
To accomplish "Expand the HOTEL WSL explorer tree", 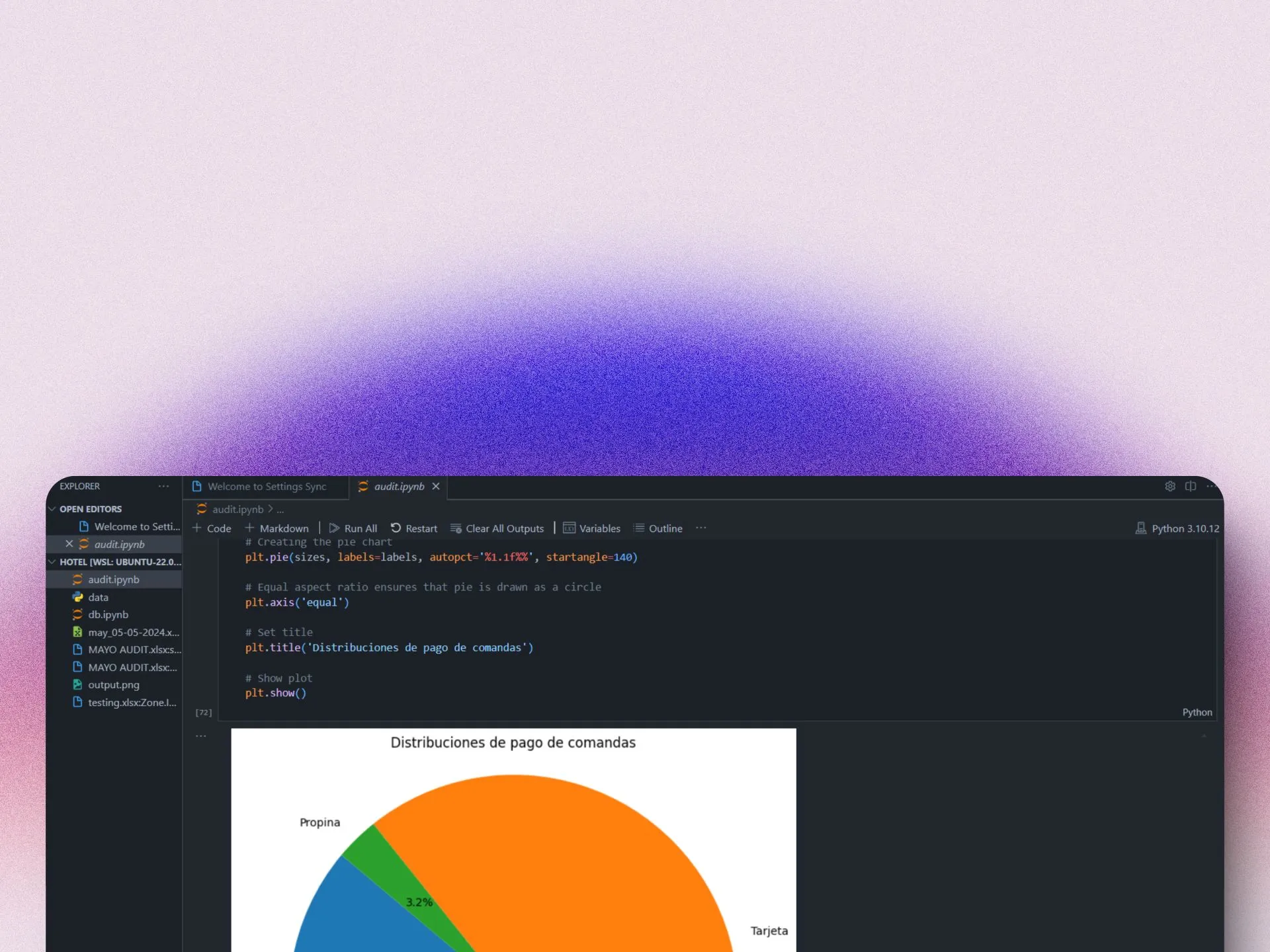I will click(53, 561).
